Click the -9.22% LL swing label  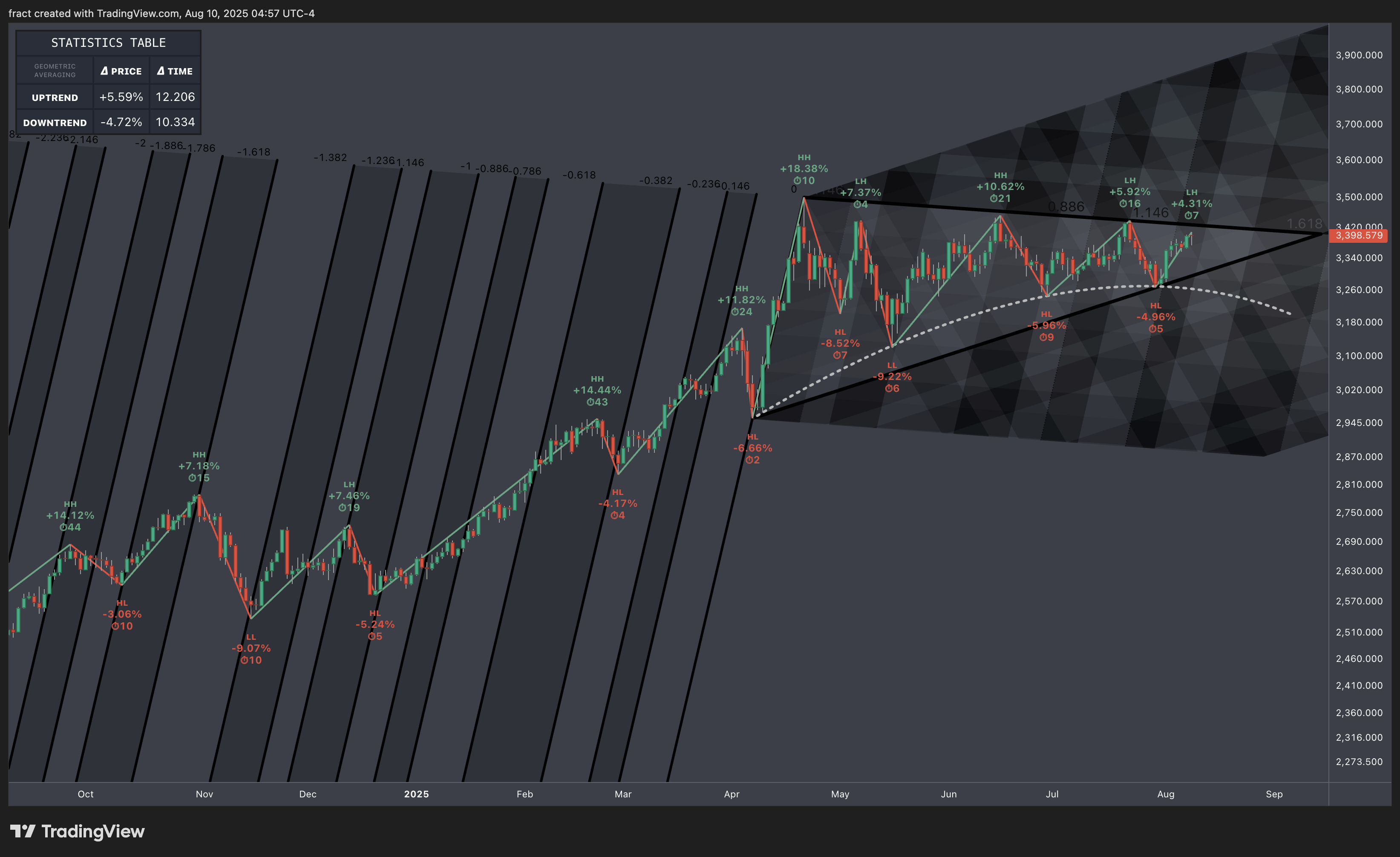click(x=892, y=377)
